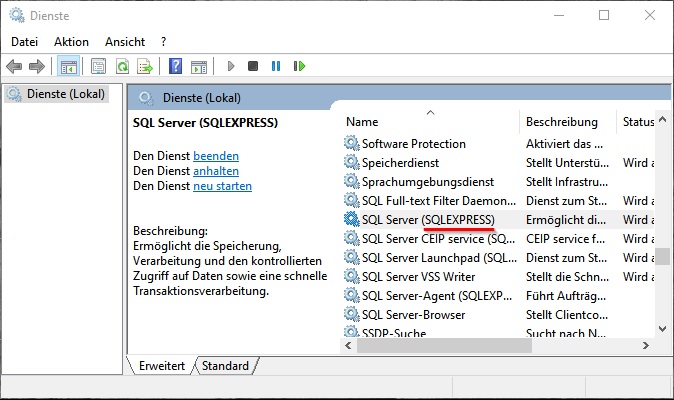
Task: Toggle the console tree show/hide icon
Action: click(68, 67)
